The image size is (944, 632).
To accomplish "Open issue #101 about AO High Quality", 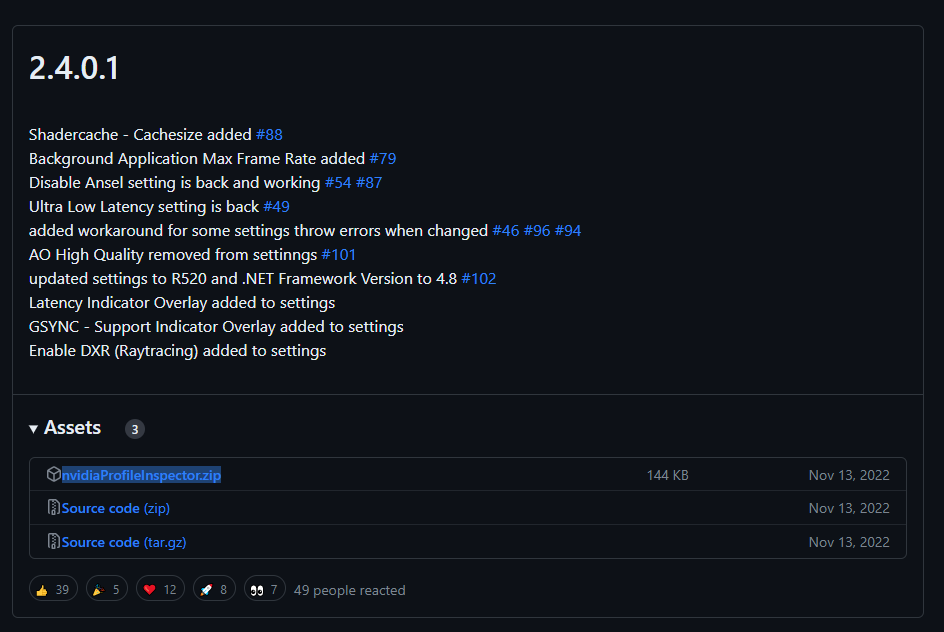I will click(338, 255).
